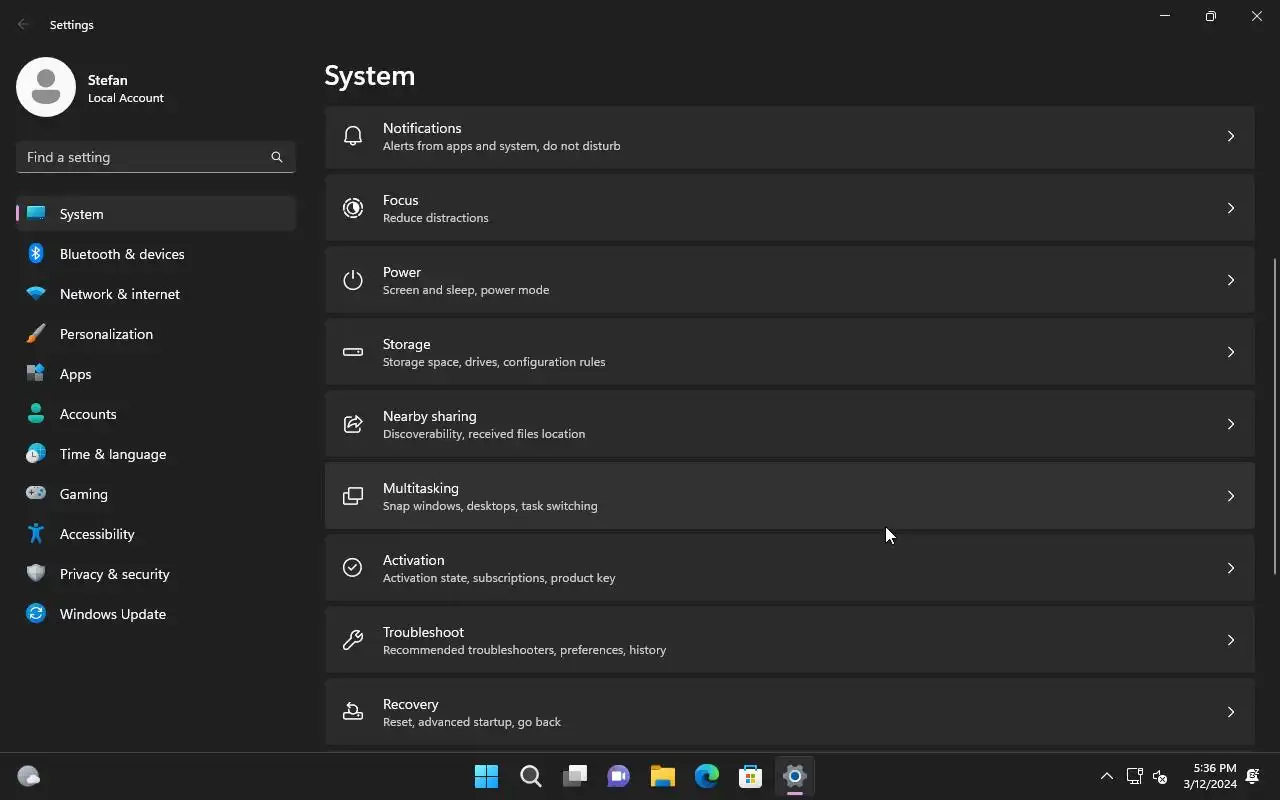Click the network display icon in tray
Image resolution: width=1280 pixels, height=800 pixels.
[1135, 776]
